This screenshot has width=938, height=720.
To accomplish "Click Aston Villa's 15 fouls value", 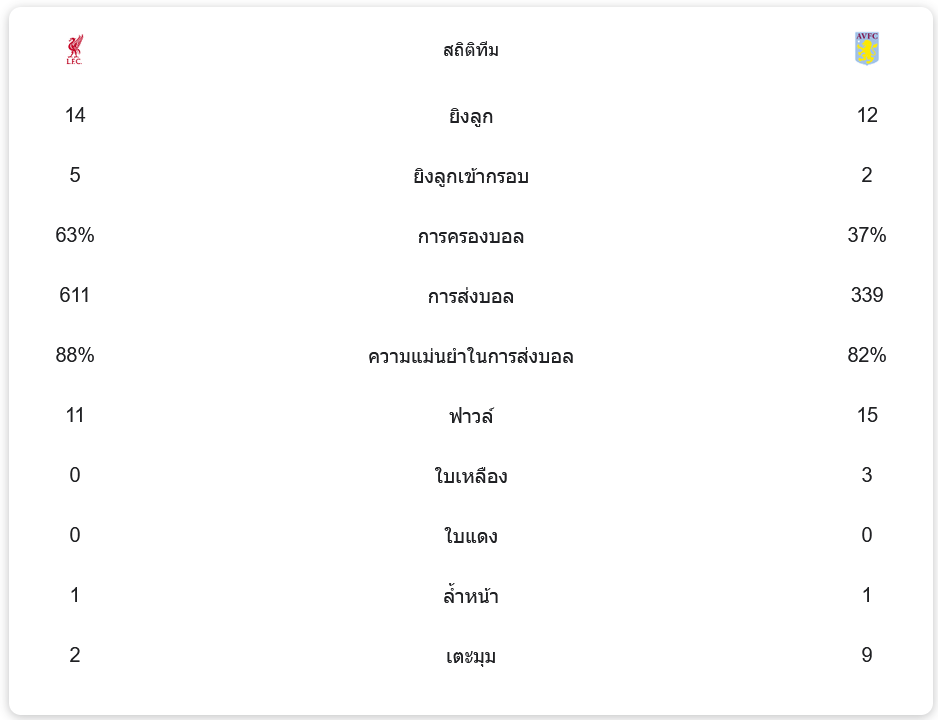I will pyautogui.click(x=866, y=416).
